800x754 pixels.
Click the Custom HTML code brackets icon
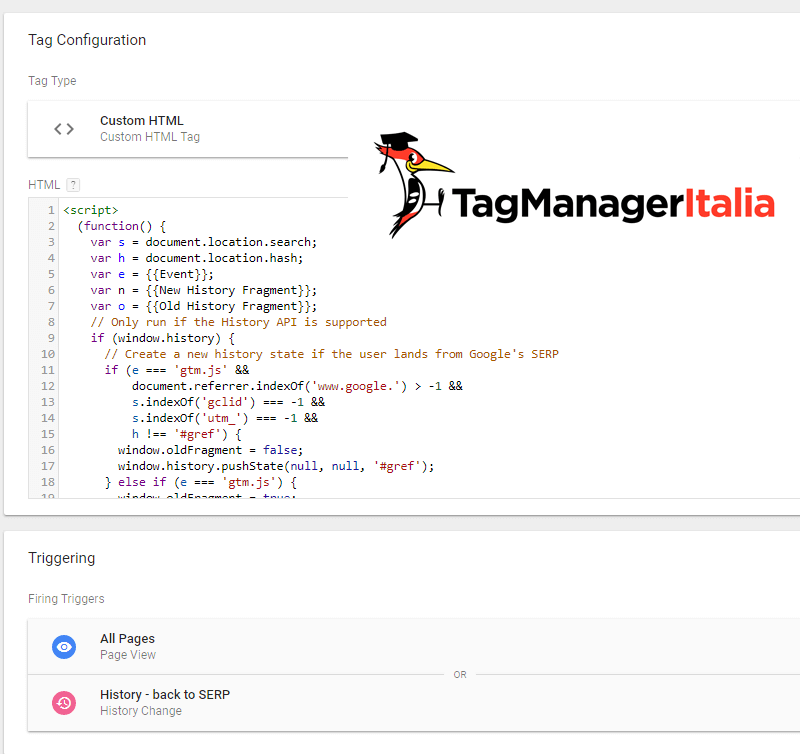click(x=64, y=129)
